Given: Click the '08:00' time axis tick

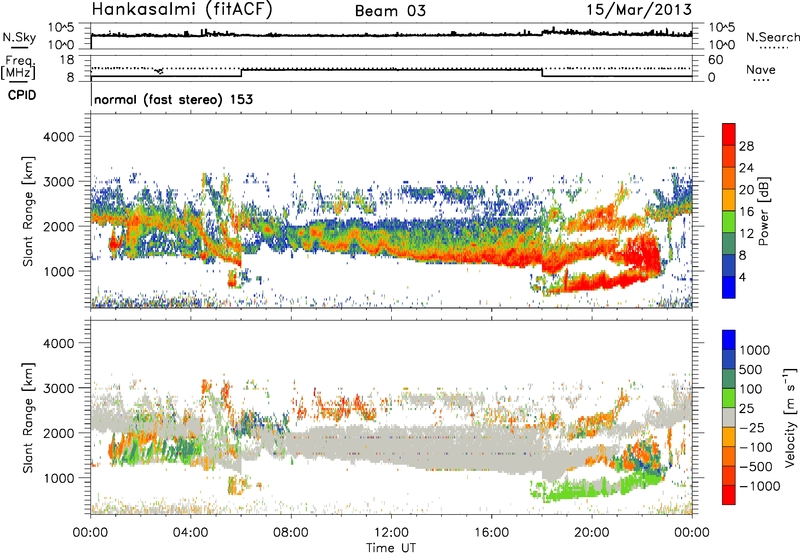Looking at the screenshot, I should tap(291, 533).
